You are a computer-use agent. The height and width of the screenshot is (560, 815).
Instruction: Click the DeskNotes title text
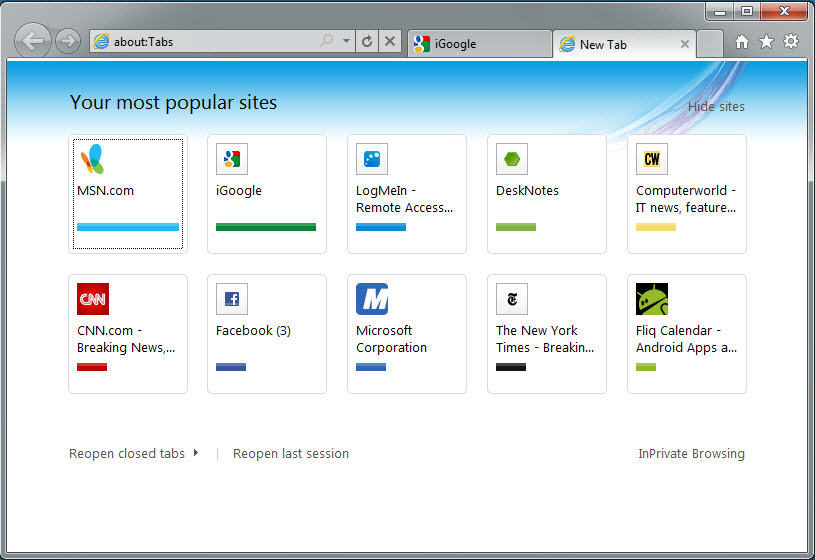point(527,191)
